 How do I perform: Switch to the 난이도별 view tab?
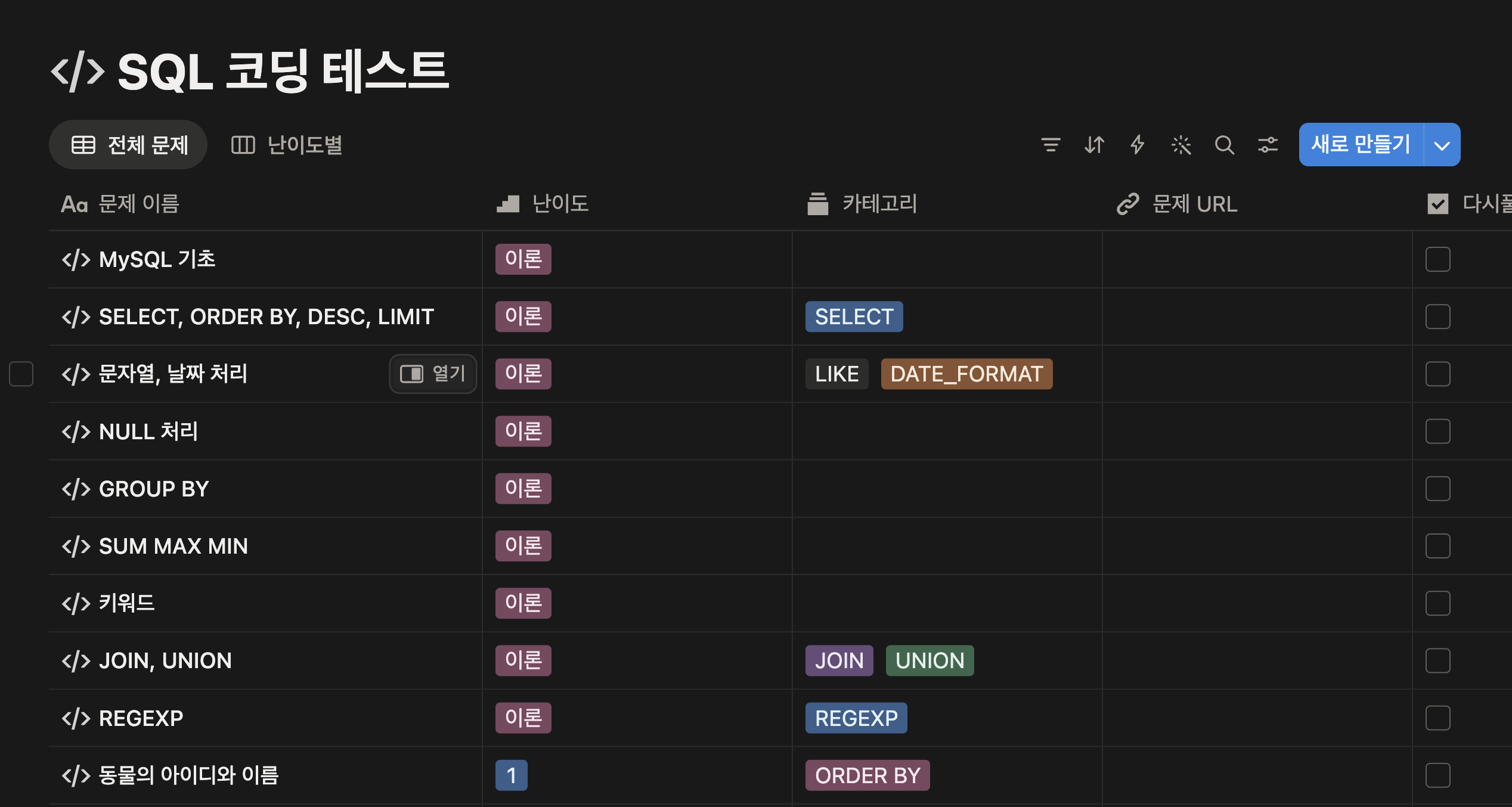[x=287, y=145]
